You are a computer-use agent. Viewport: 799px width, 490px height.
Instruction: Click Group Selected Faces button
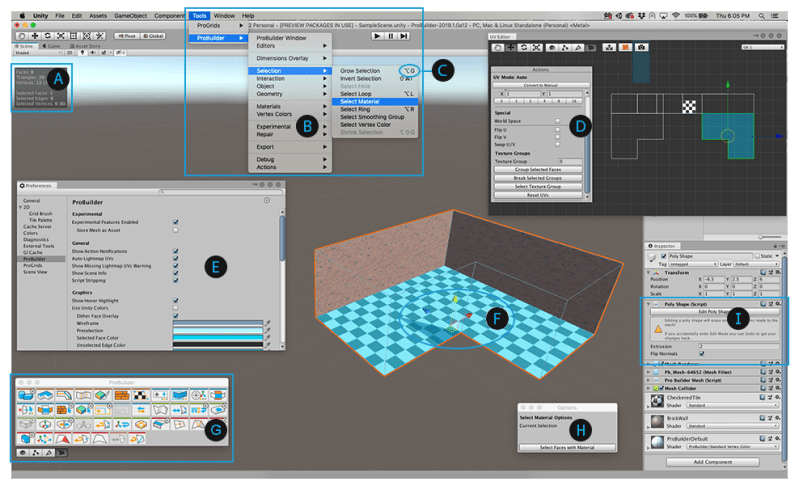tap(538, 170)
